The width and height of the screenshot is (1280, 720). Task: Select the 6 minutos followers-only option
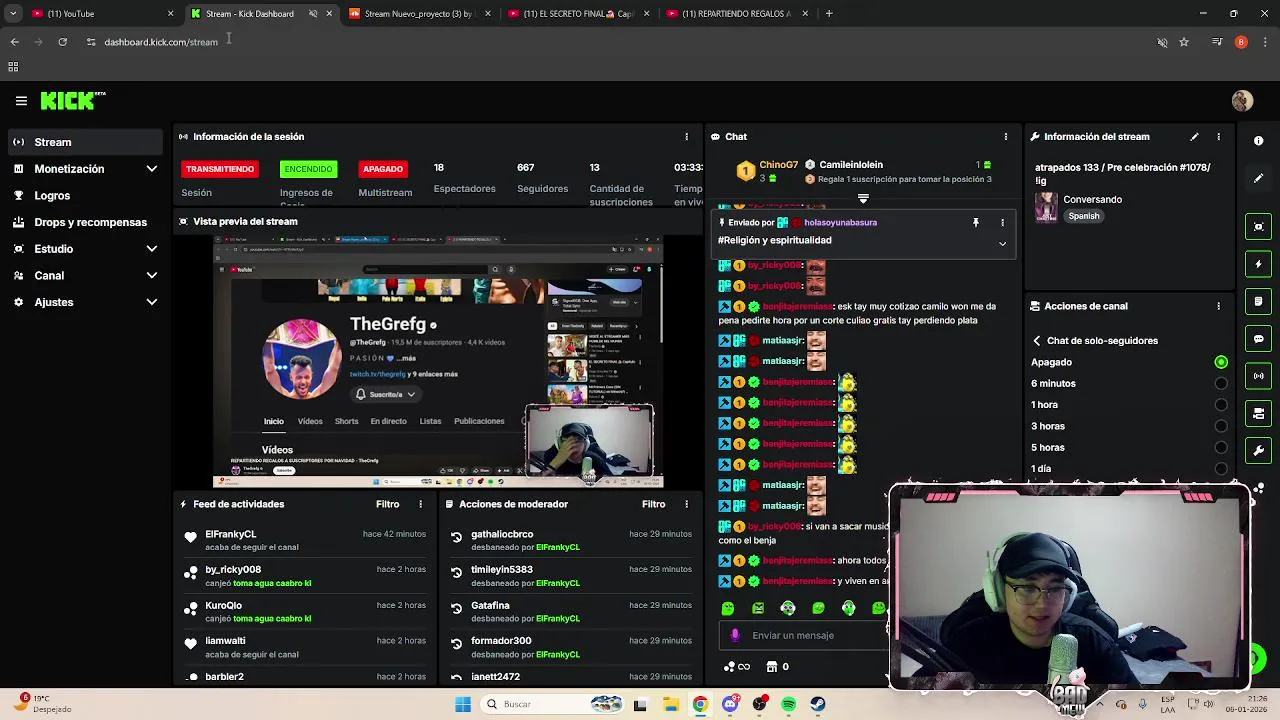(1221, 384)
